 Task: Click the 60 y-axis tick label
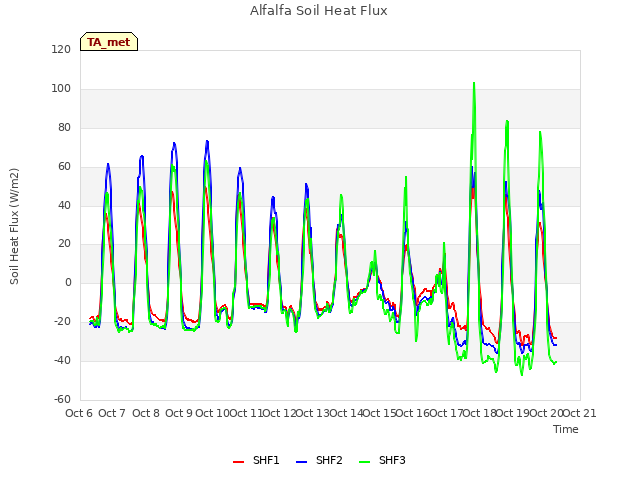pos(64,167)
